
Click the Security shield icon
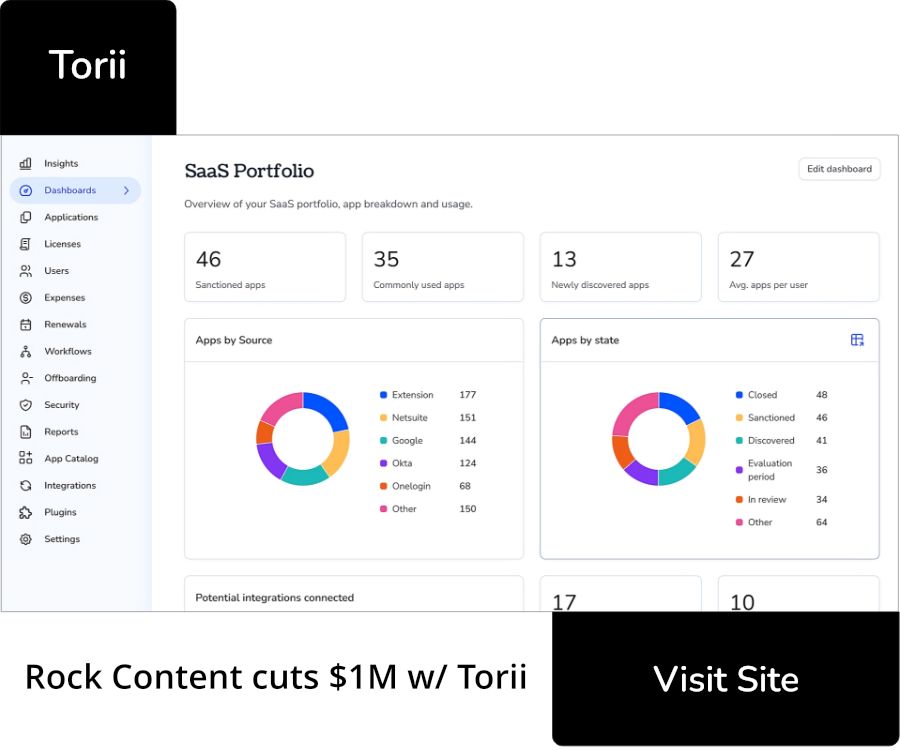coord(25,405)
